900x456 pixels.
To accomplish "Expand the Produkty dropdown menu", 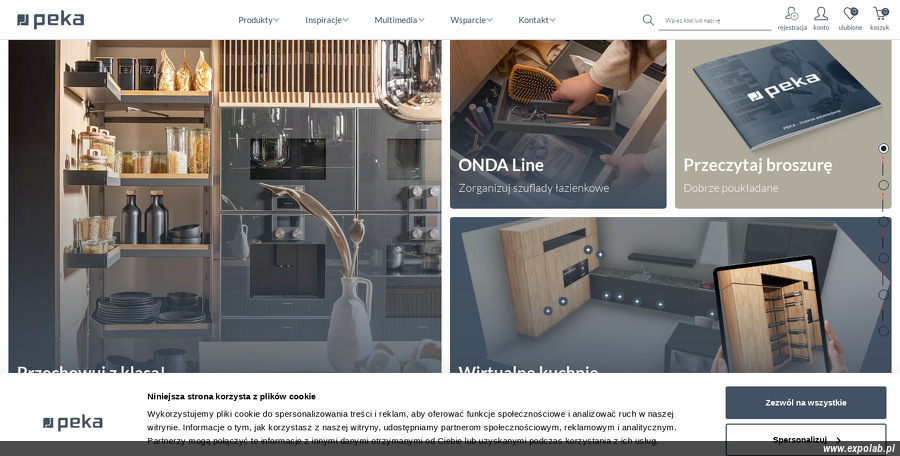I will (x=259, y=20).
